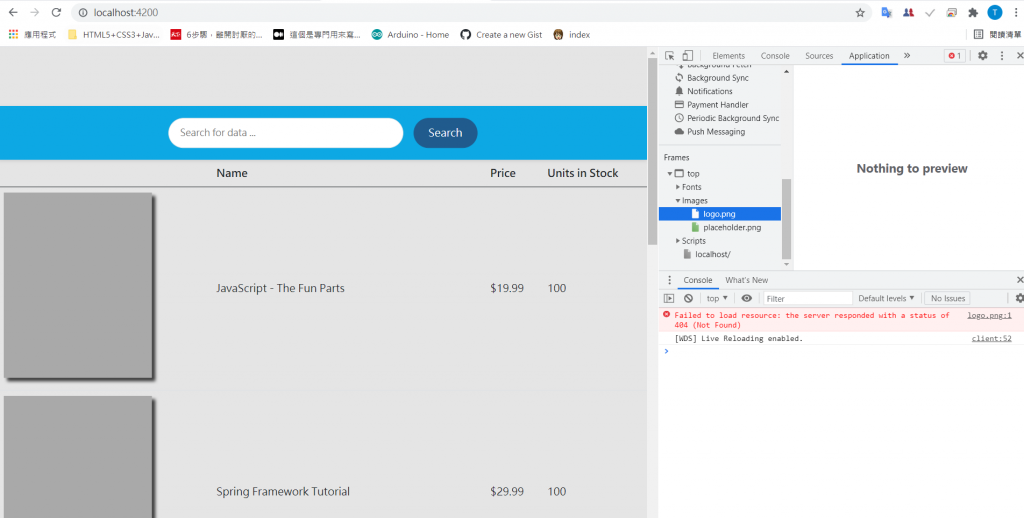Viewport: 1024px width, 518px height.
Task: Focus the Search for data input
Action: 285,133
